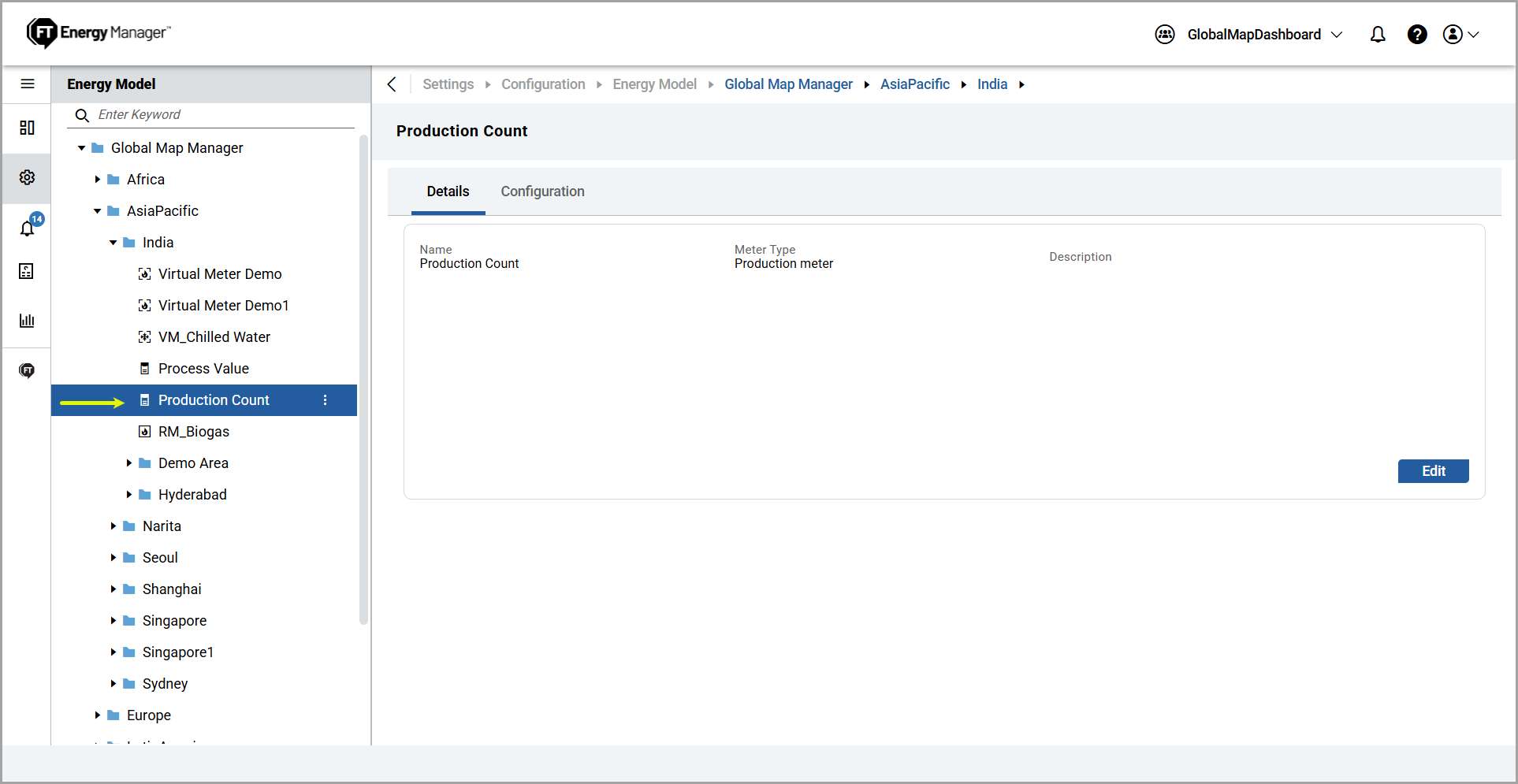The width and height of the screenshot is (1518, 784).
Task: Click the FT logo icon in sidebar
Action: click(x=27, y=370)
